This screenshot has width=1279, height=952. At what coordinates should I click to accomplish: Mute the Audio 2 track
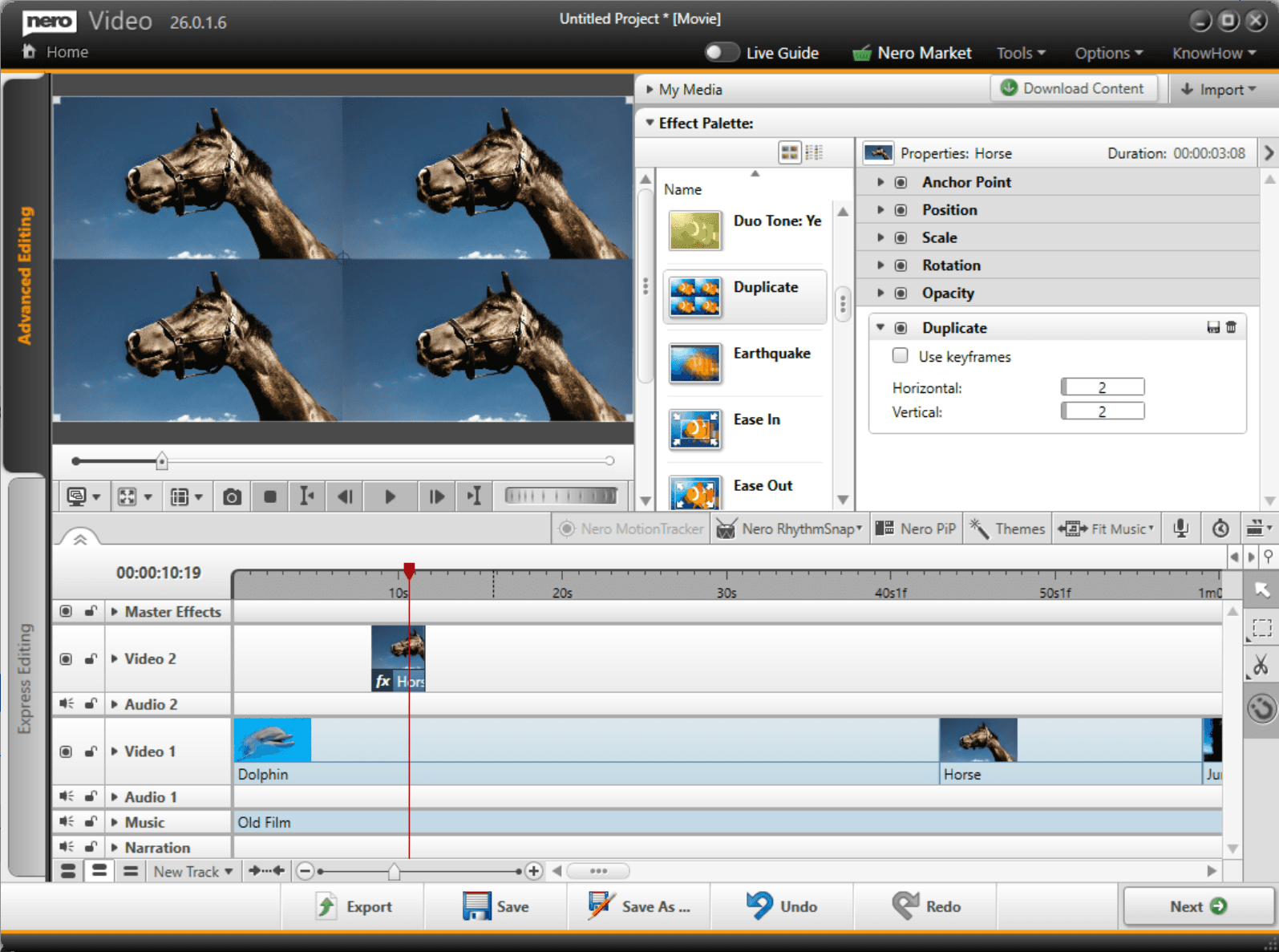coord(67,704)
